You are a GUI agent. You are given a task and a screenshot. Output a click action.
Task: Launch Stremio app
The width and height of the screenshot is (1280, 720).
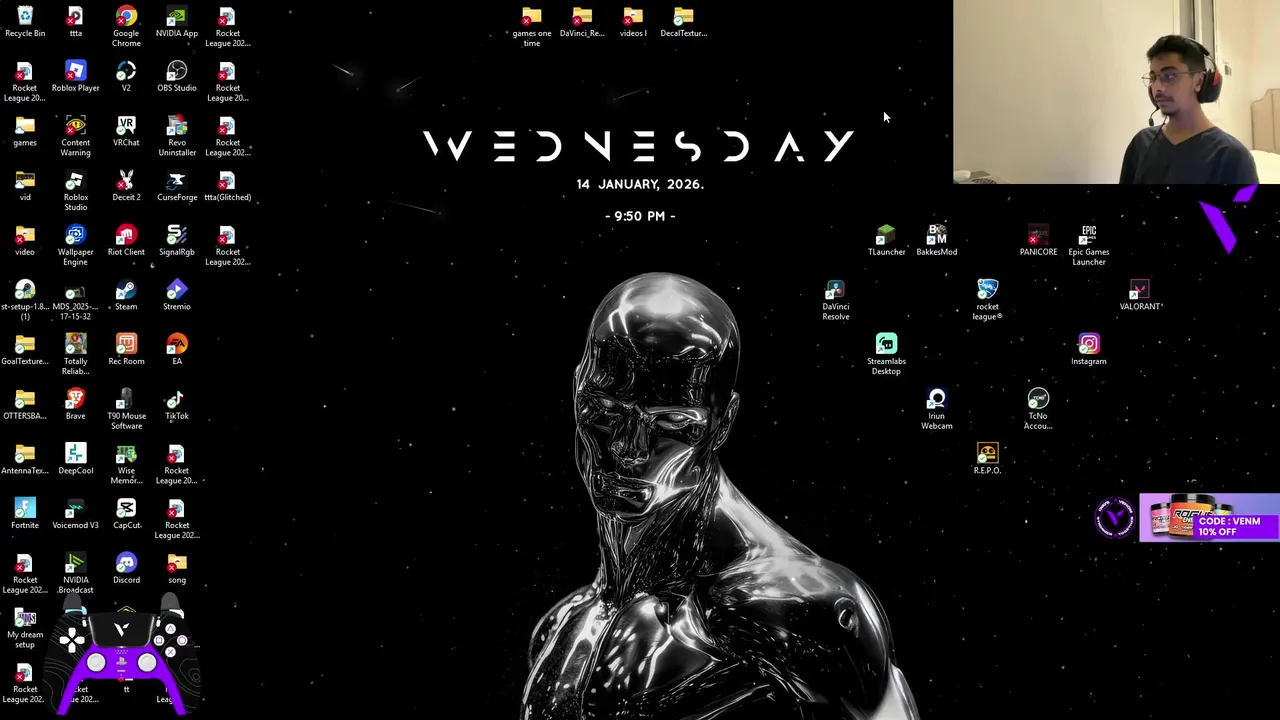tap(177, 296)
